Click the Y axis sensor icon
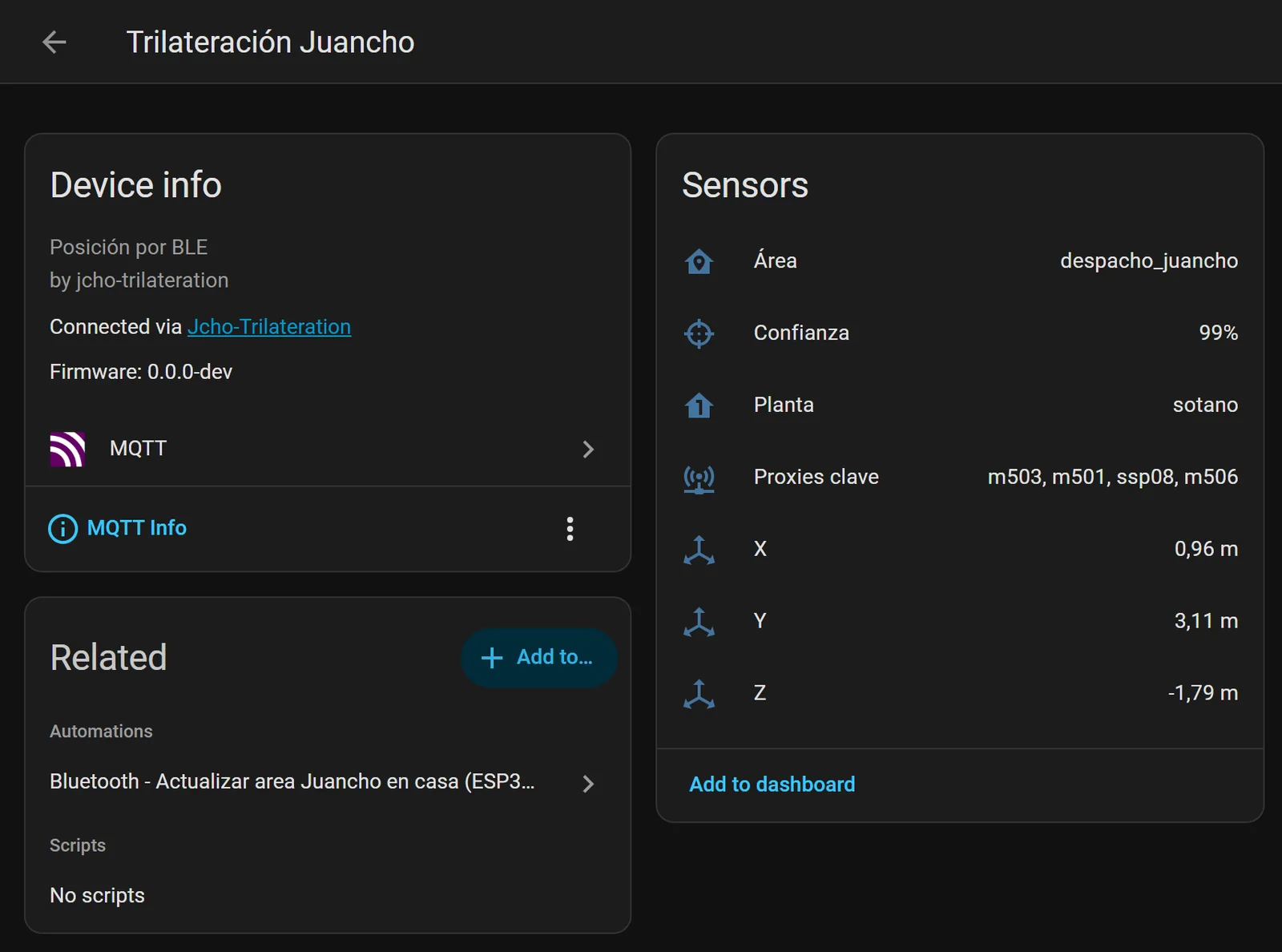The height and width of the screenshot is (952, 1282). pos(699,622)
